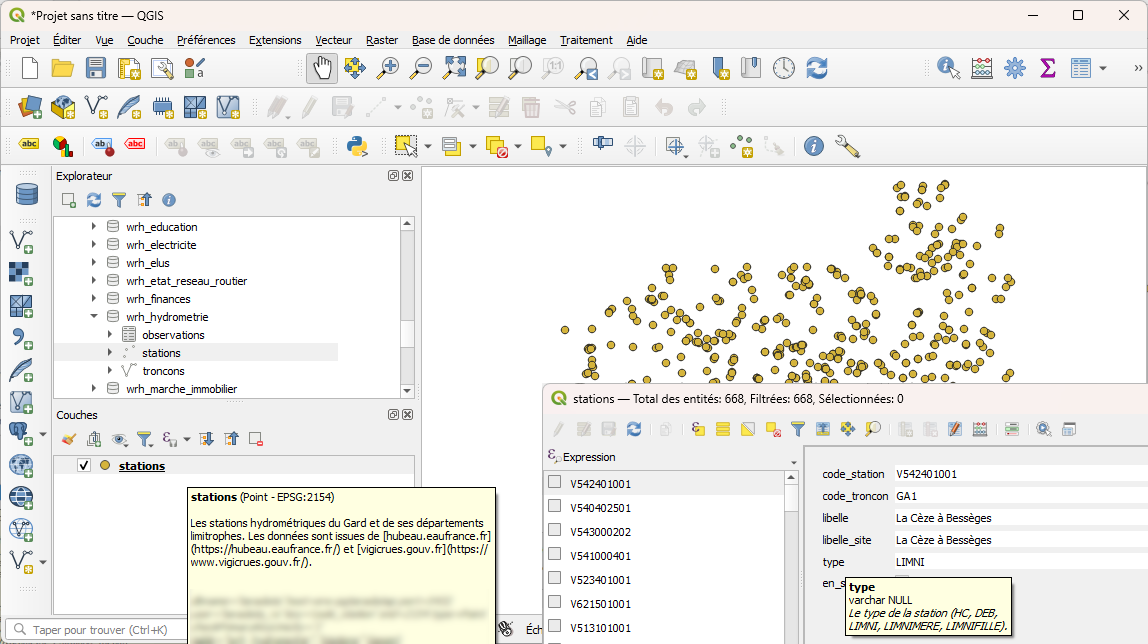Image resolution: width=1148 pixels, height=644 pixels.
Task: Open the temporal controller clock icon
Action: click(783, 68)
